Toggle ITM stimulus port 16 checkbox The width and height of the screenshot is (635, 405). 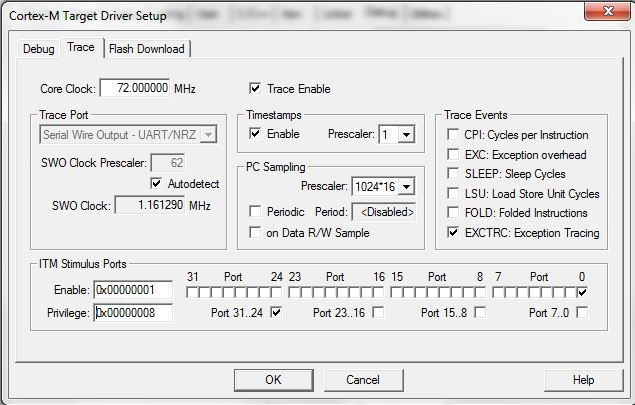pyautogui.click(x=378, y=292)
